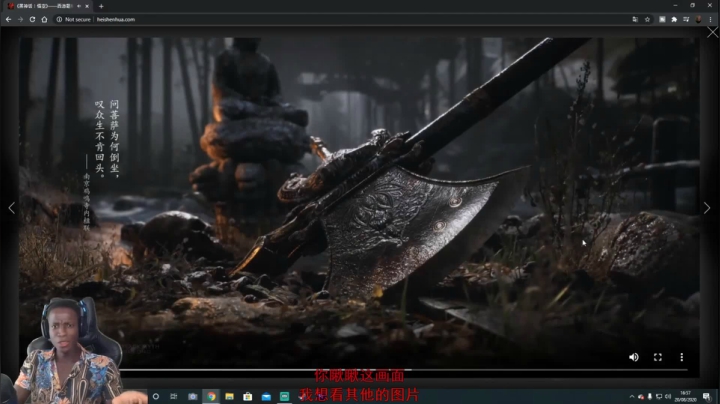This screenshot has height=404, width=720.
Task: Open Microsoft Store from the taskbar
Action: pyautogui.click(x=248, y=396)
